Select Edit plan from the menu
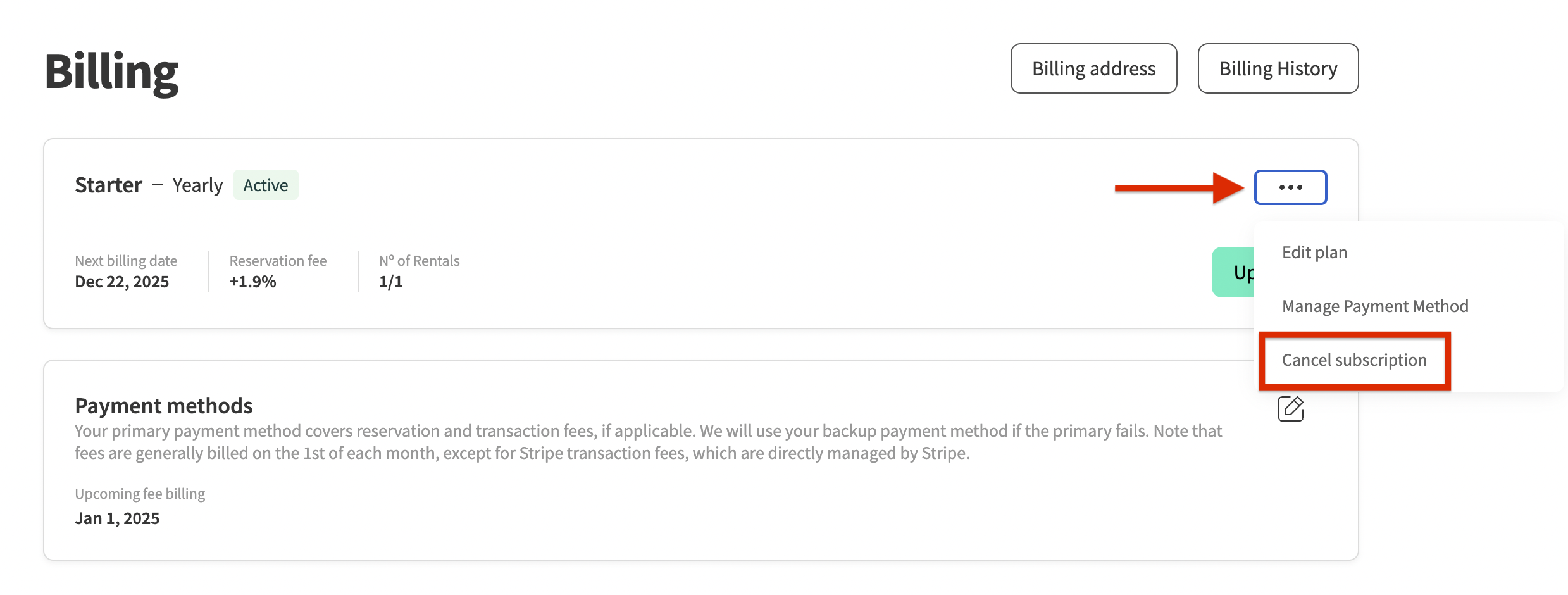1568x595 pixels. pyautogui.click(x=1314, y=253)
